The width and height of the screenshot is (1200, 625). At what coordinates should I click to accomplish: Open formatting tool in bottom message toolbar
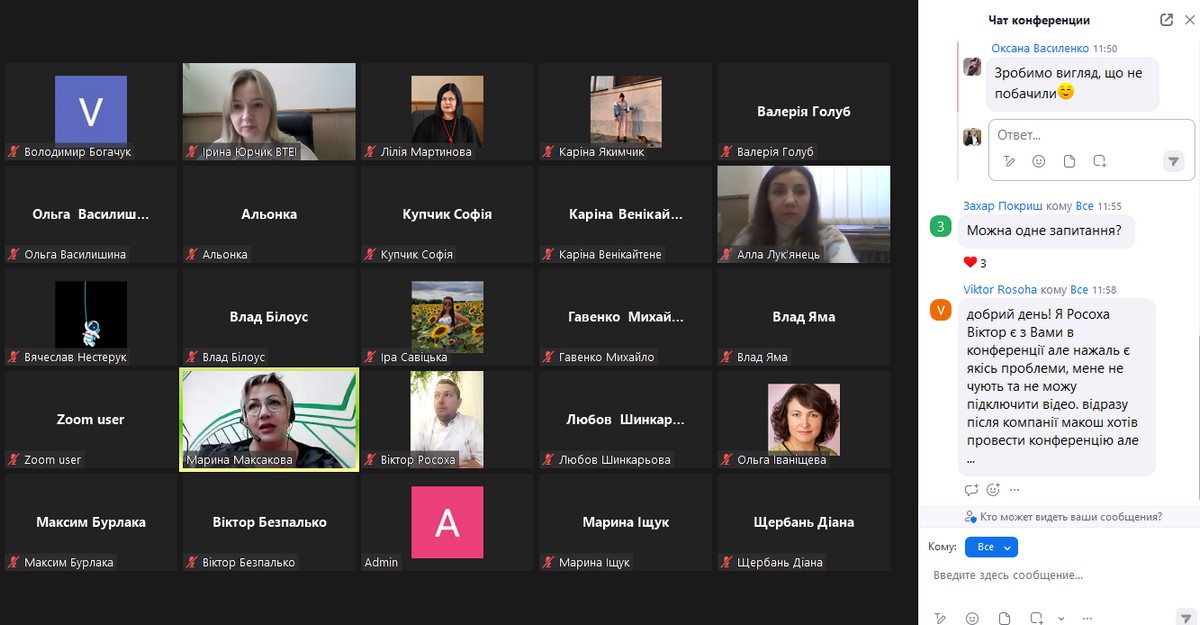tap(940, 618)
